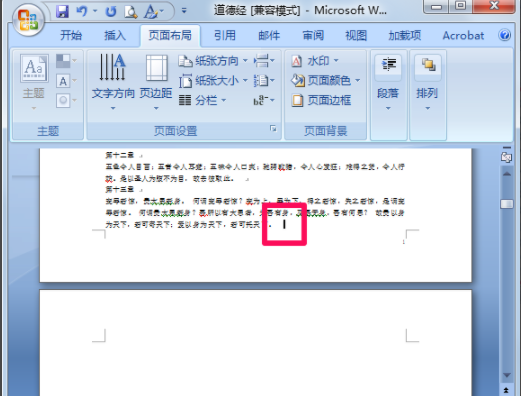Click 页面边框 page borders button

321,100
